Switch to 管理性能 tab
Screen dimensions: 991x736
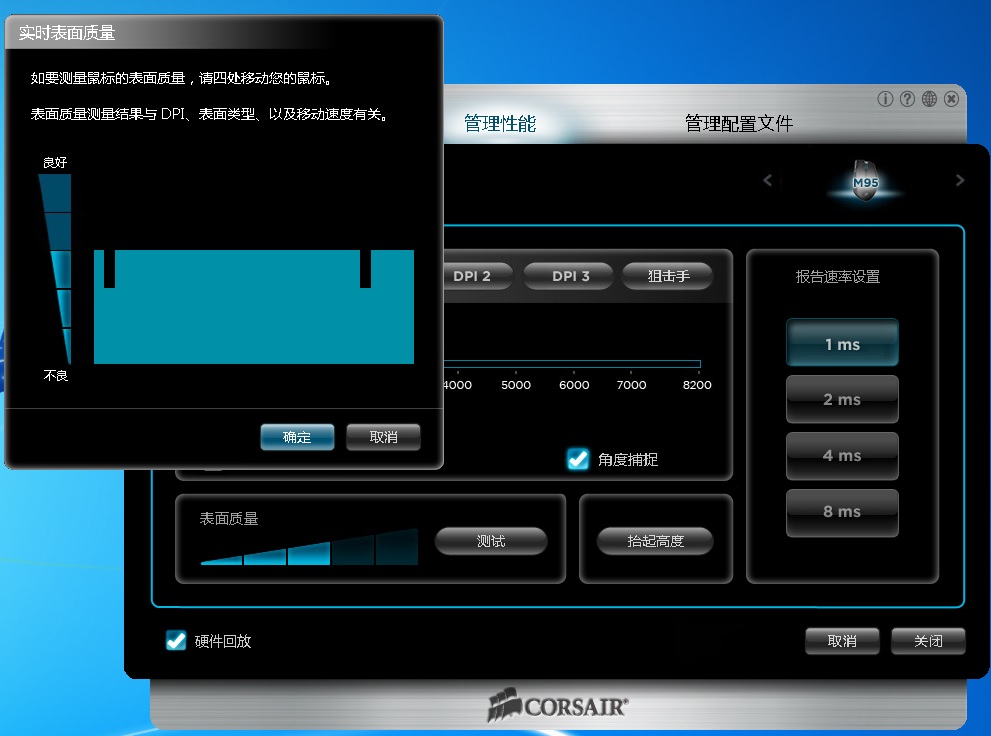pos(500,123)
